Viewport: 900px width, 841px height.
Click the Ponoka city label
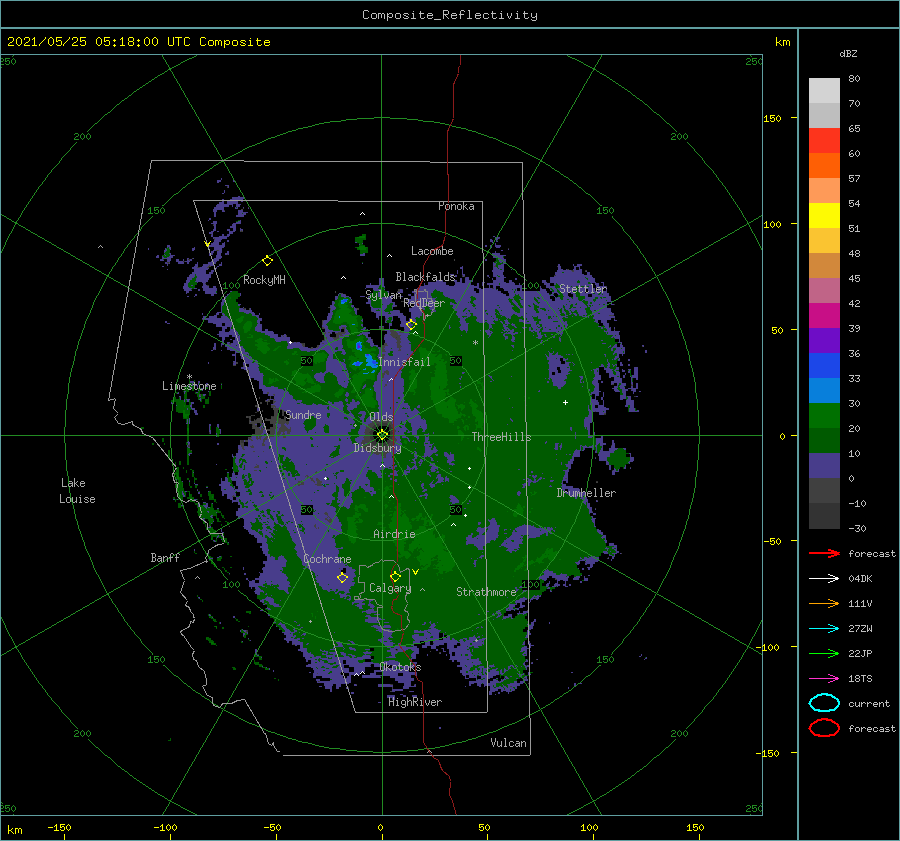tap(456, 206)
